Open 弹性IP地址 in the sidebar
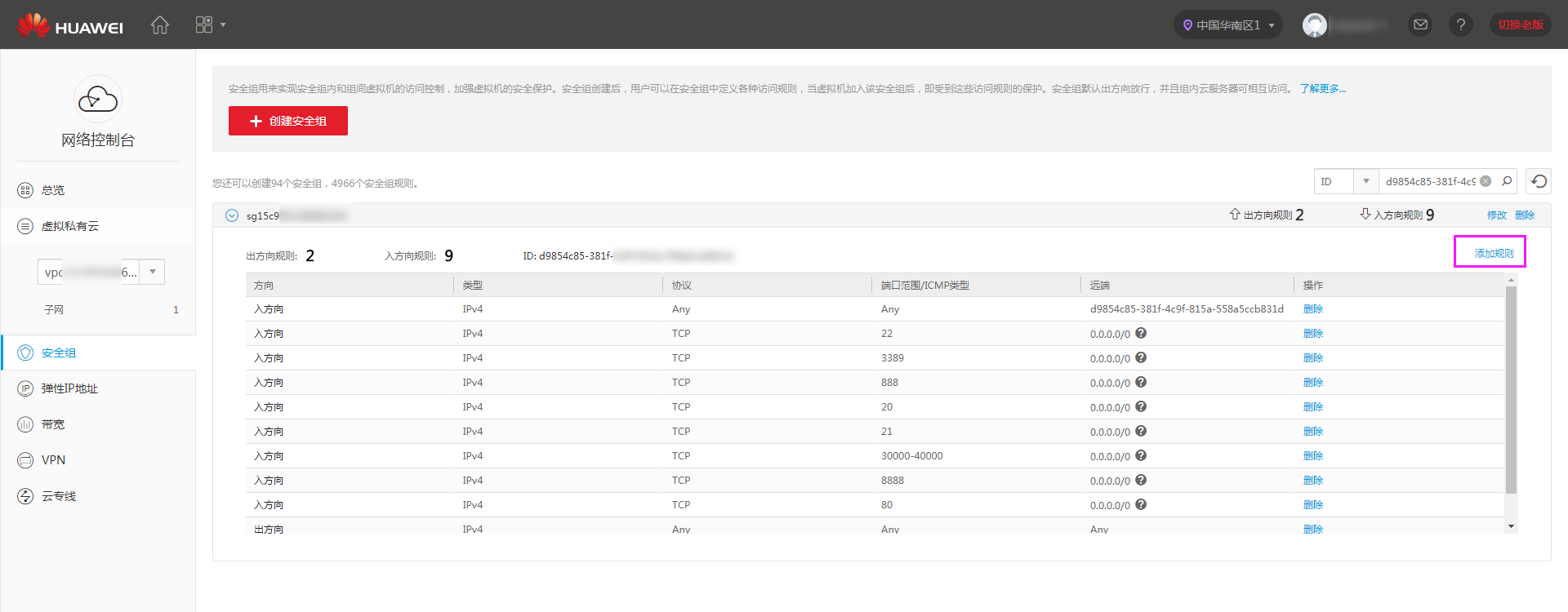The height and width of the screenshot is (612, 1568). pyautogui.click(x=69, y=388)
